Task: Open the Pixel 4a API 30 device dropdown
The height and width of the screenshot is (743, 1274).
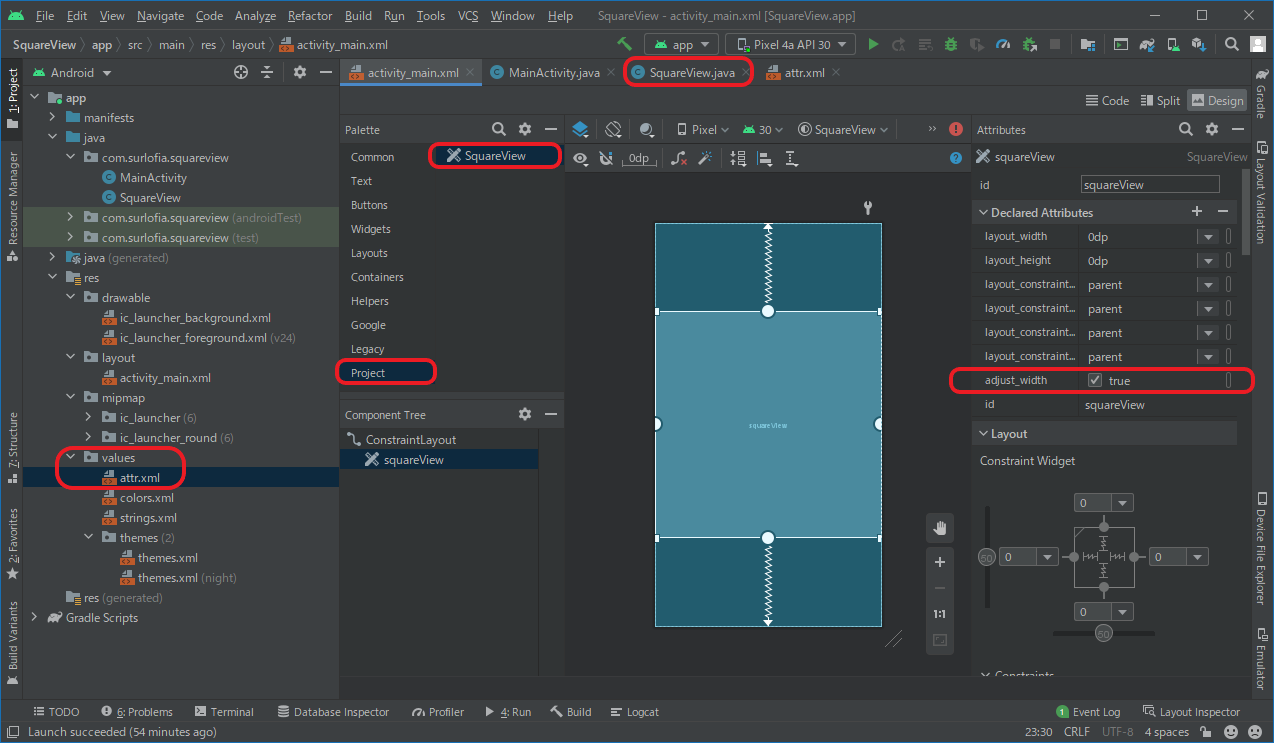Action: pyautogui.click(x=790, y=44)
